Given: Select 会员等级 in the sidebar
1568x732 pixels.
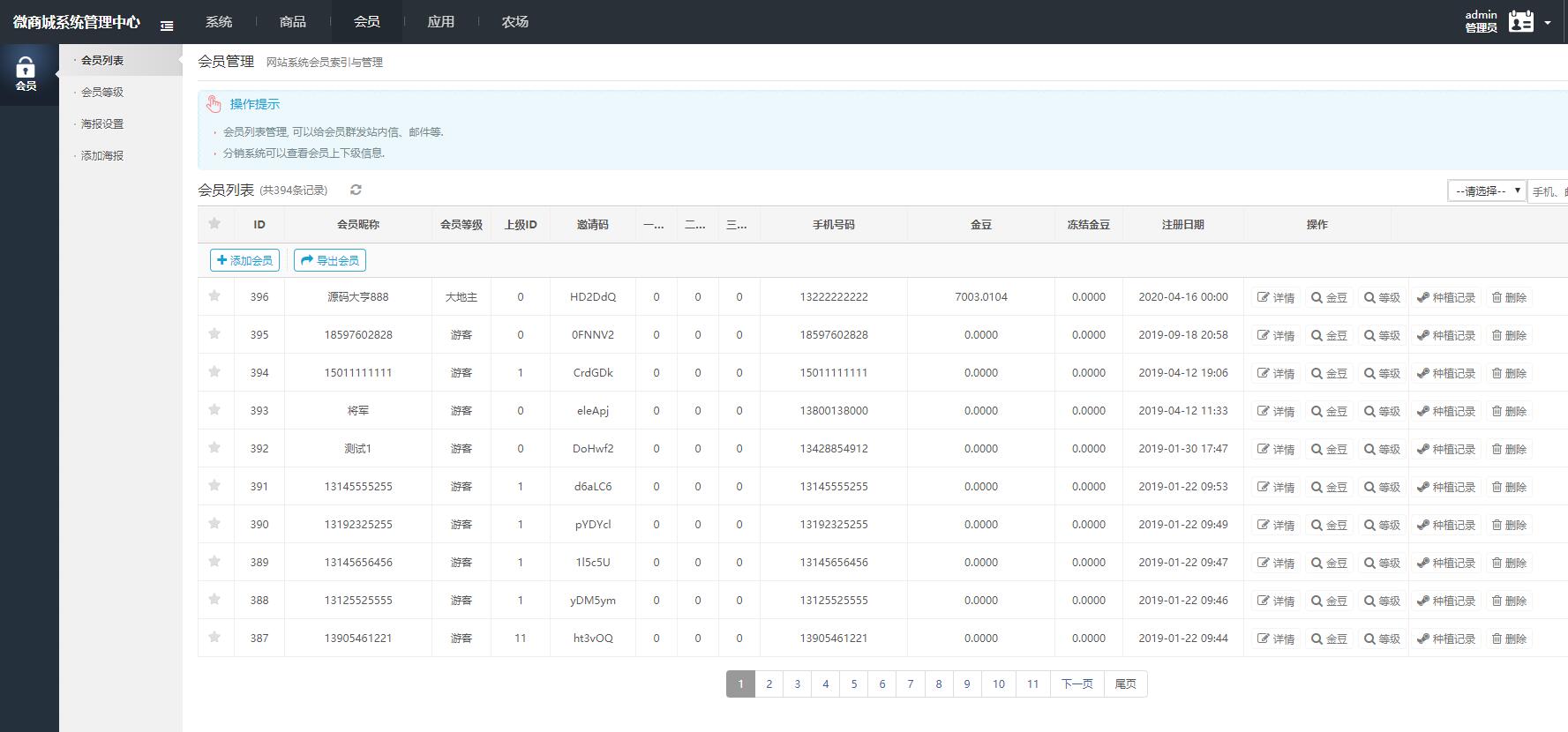Looking at the screenshot, I should point(102,93).
